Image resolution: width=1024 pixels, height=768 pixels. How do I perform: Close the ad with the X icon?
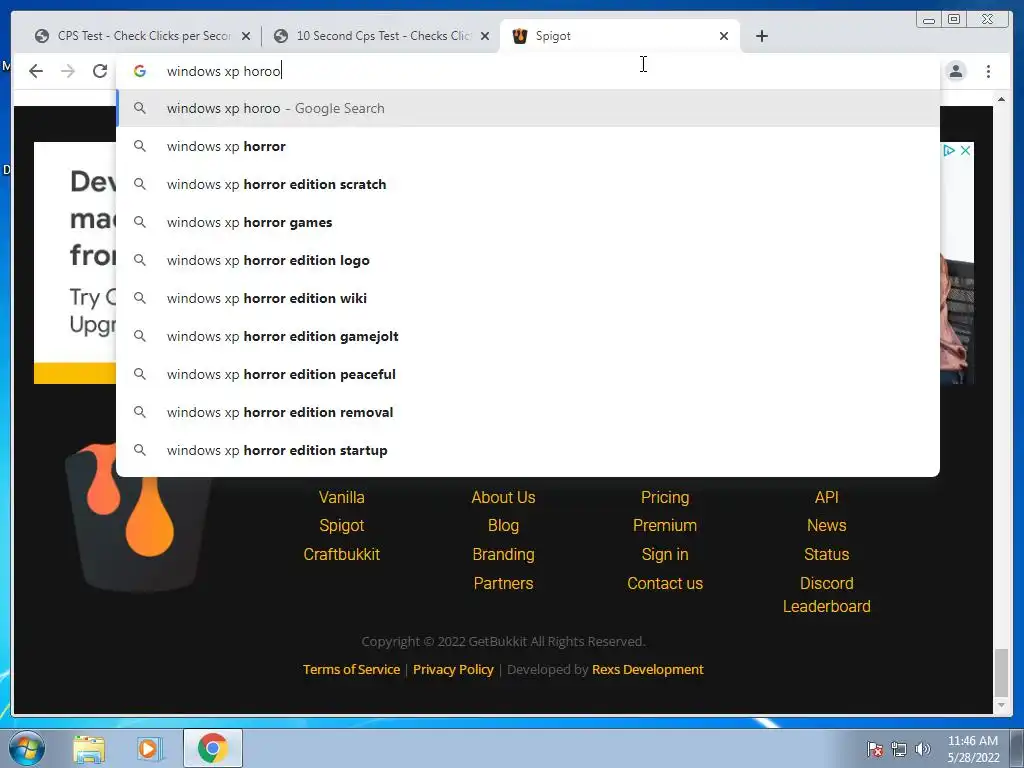965,150
